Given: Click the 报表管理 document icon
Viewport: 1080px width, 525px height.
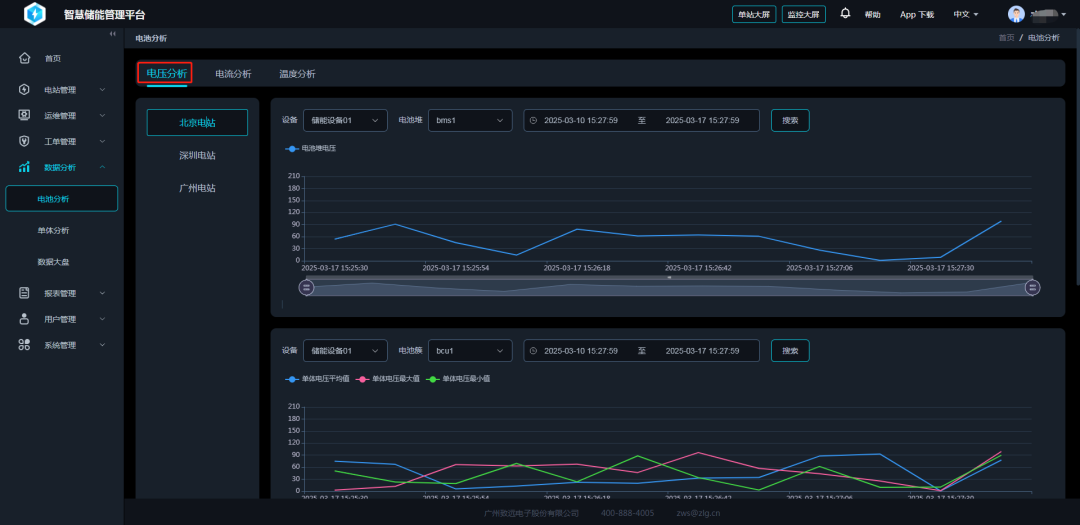Looking at the screenshot, I should tap(25, 293).
